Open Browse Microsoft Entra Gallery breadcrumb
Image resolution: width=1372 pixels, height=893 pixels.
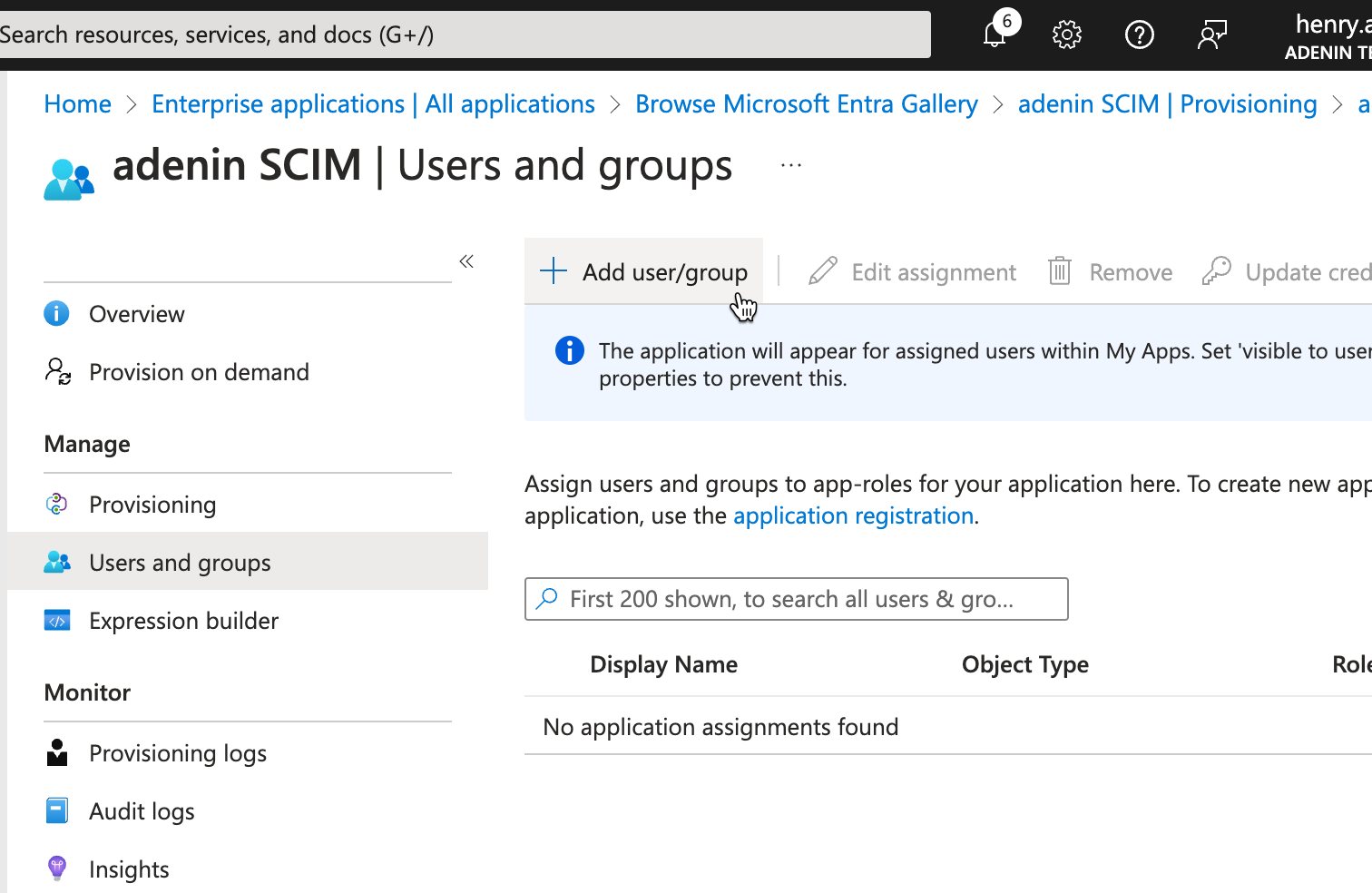click(x=806, y=104)
